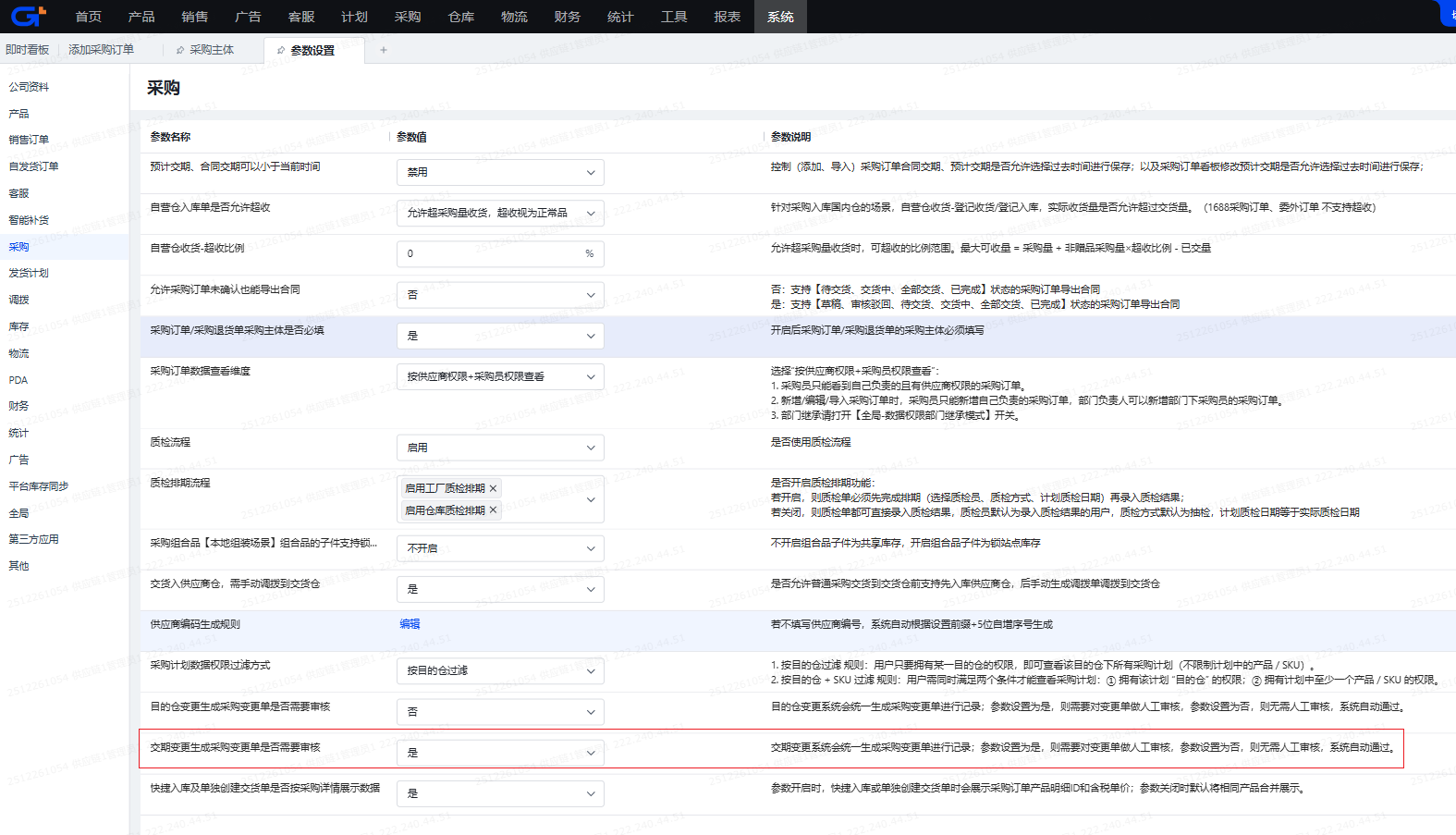Open the 采购 top menu
Image resolution: width=1456 pixels, height=835 pixels.
[407, 17]
